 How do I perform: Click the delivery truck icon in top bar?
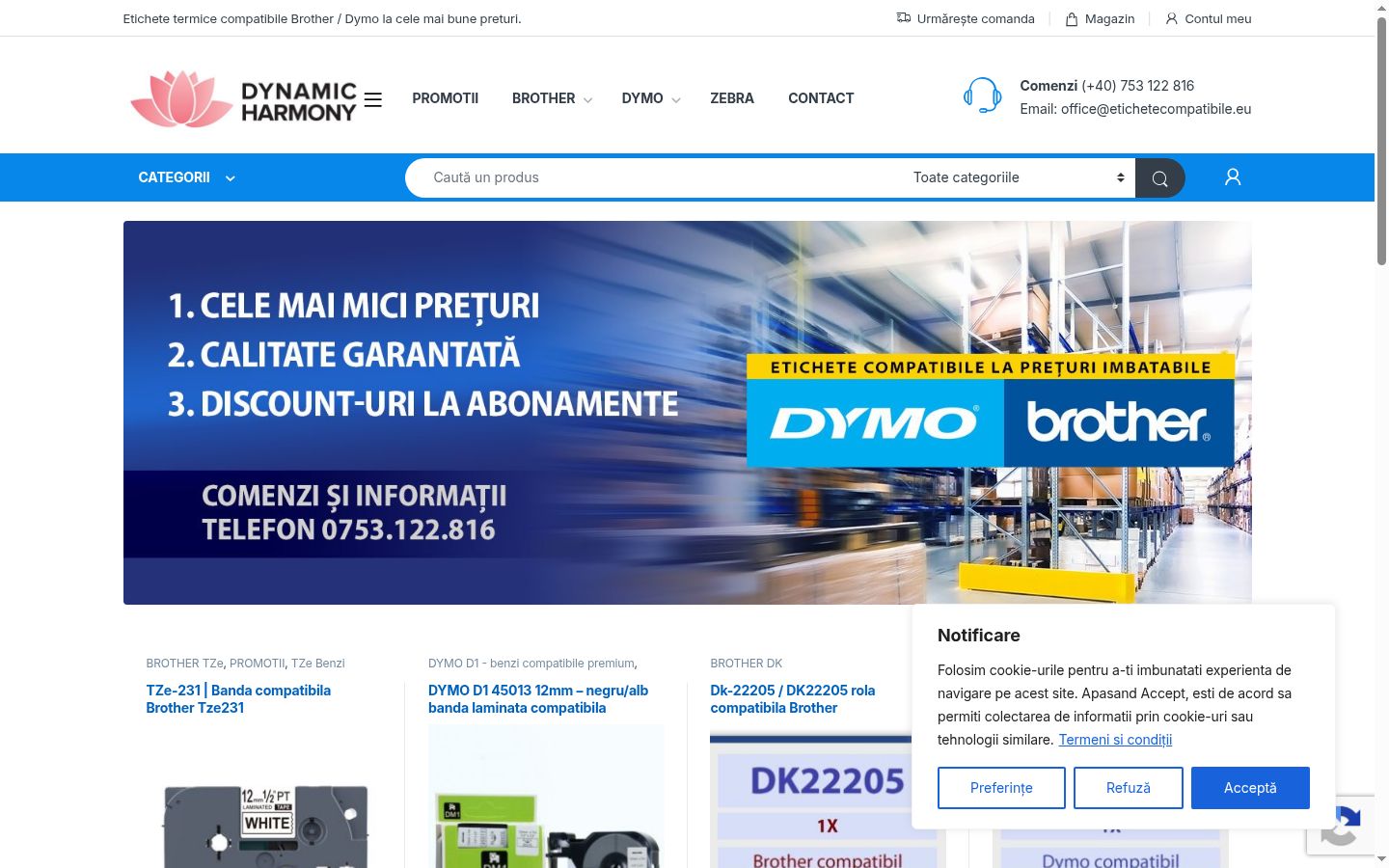click(x=904, y=18)
